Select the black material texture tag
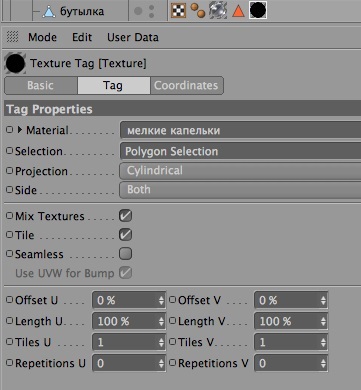The width and height of the screenshot is (361, 390). click(x=258, y=10)
